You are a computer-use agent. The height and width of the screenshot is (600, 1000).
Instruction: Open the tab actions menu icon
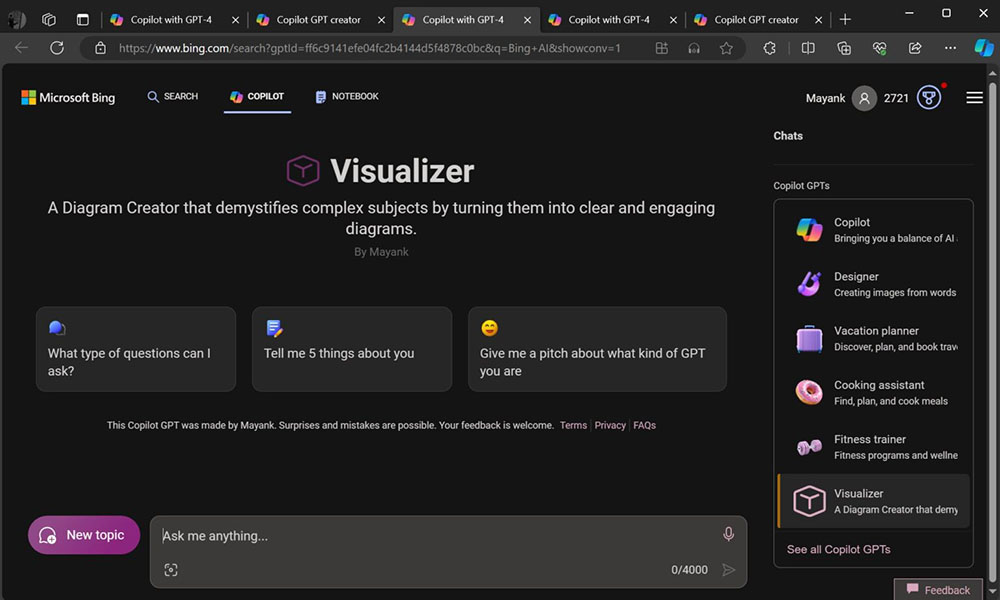pyautogui.click(x=83, y=20)
